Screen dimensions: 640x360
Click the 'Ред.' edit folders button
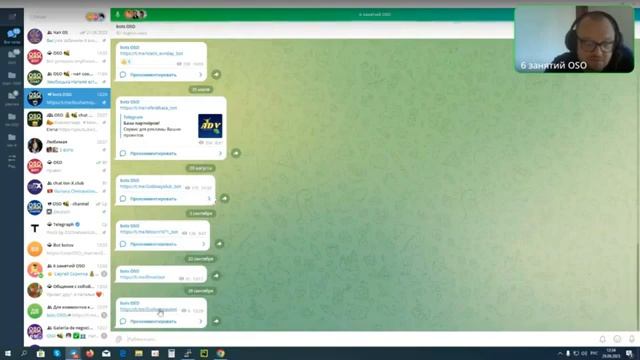pos(12,161)
